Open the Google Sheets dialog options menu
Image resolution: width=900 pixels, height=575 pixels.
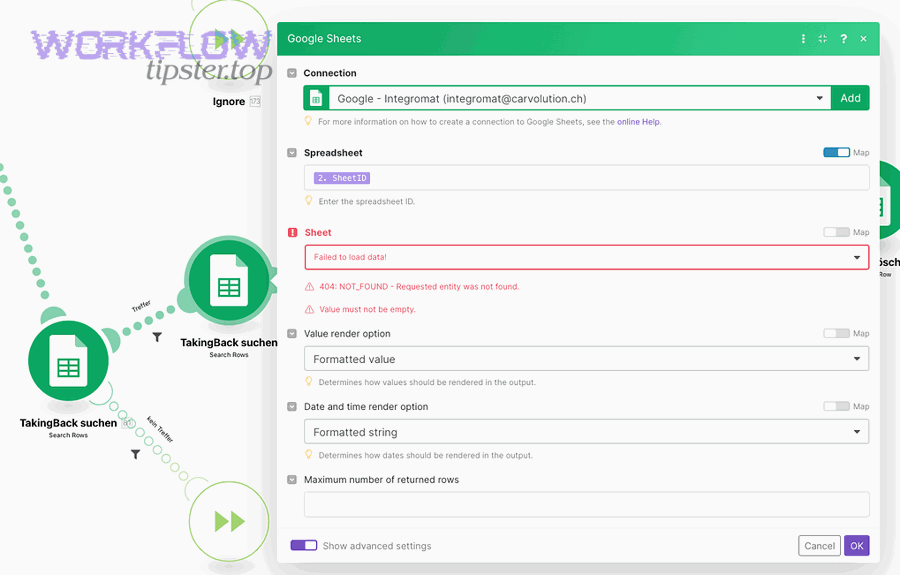(803, 38)
